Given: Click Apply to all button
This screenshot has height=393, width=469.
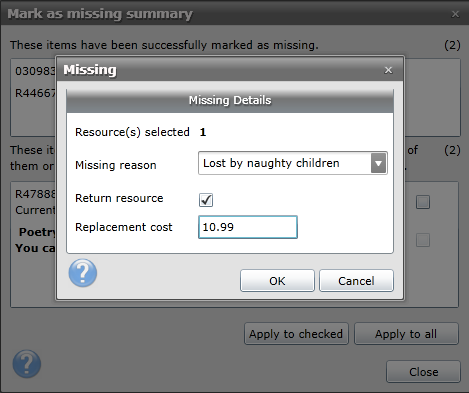Looking at the screenshot, I should tap(406, 334).
